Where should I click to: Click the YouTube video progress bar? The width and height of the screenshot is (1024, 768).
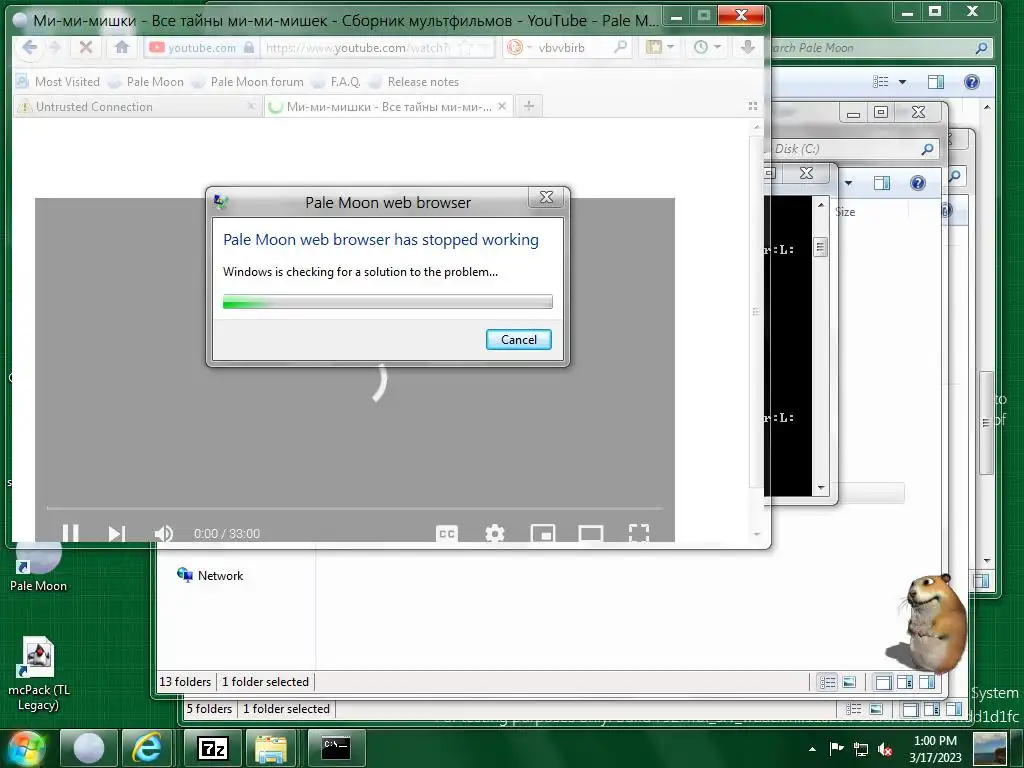pyautogui.click(x=355, y=508)
